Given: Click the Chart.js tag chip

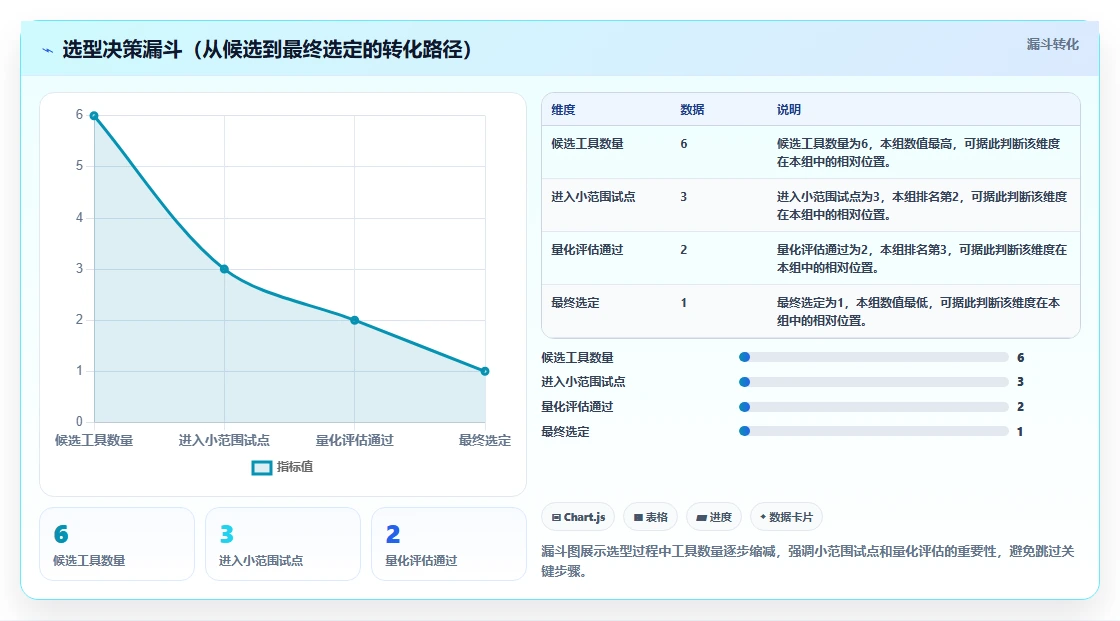Looking at the screenshot, I should pos(579,517).
